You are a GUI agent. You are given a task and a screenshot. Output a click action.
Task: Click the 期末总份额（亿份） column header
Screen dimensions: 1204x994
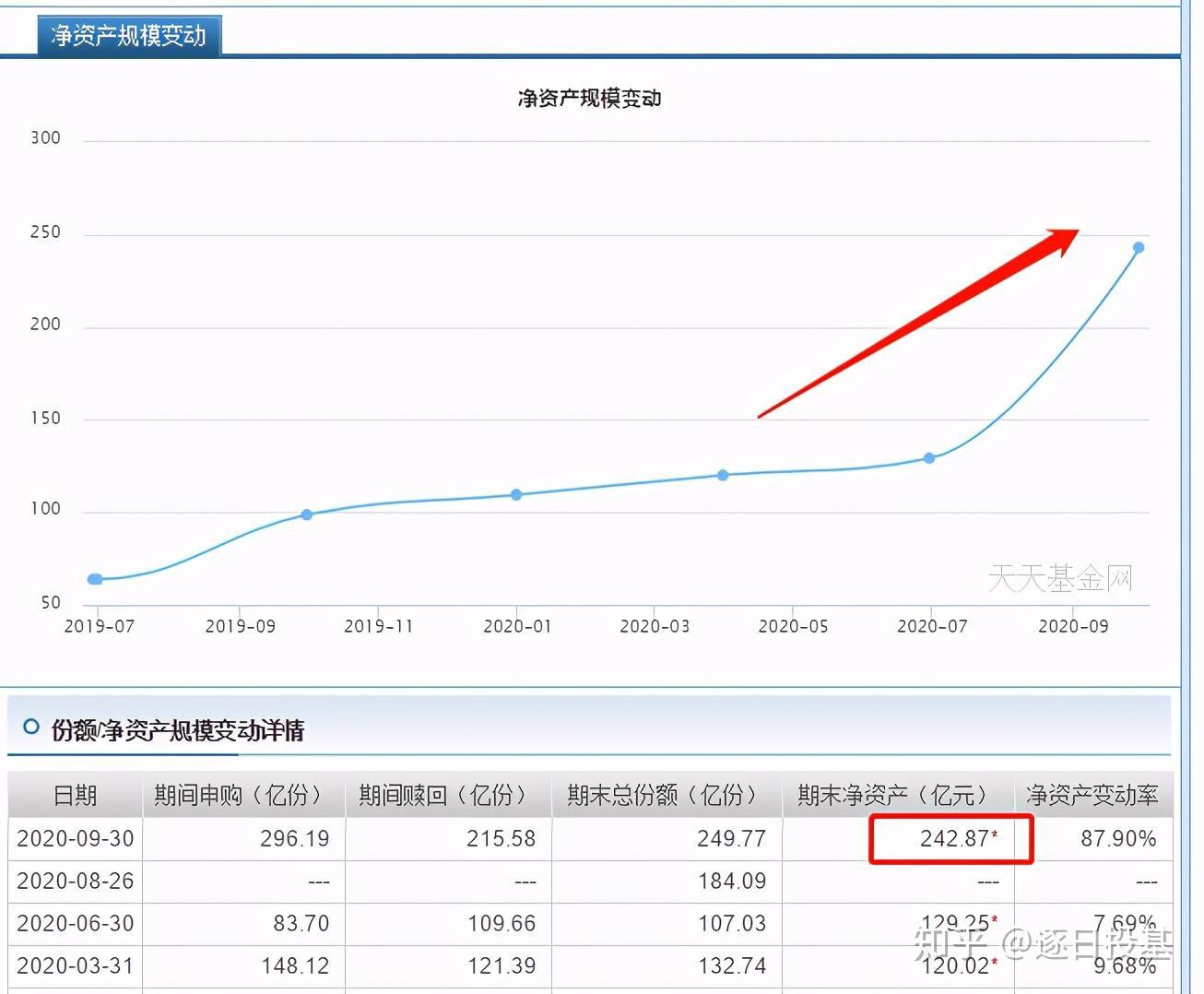tap(667, 795)
